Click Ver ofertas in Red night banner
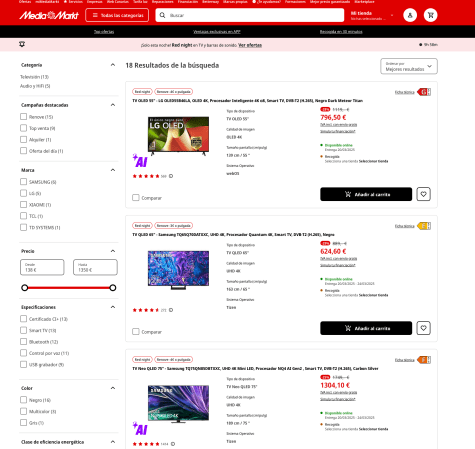475x449 pixels. pos(250,45)
